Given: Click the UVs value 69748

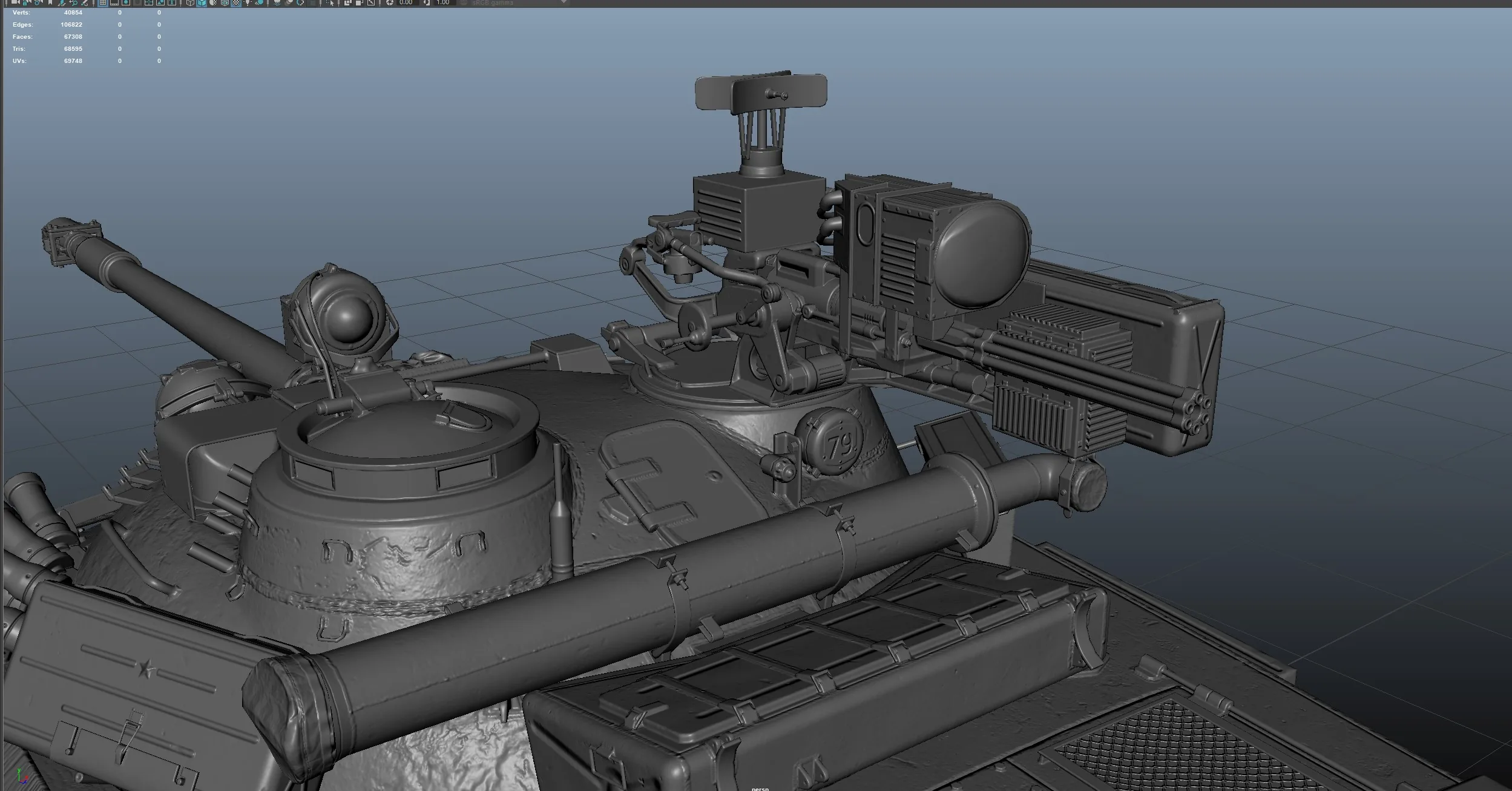Looking at the screenshot, I should pos(73,61).
